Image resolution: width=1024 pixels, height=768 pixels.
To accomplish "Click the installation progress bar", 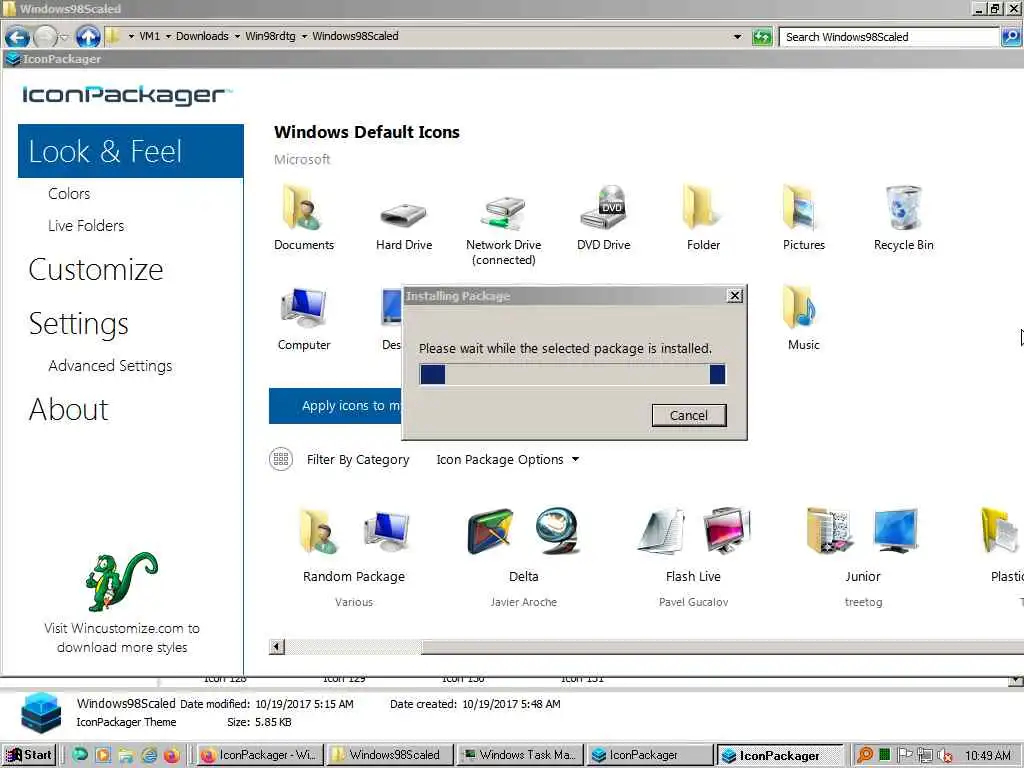I will [573, 374].
